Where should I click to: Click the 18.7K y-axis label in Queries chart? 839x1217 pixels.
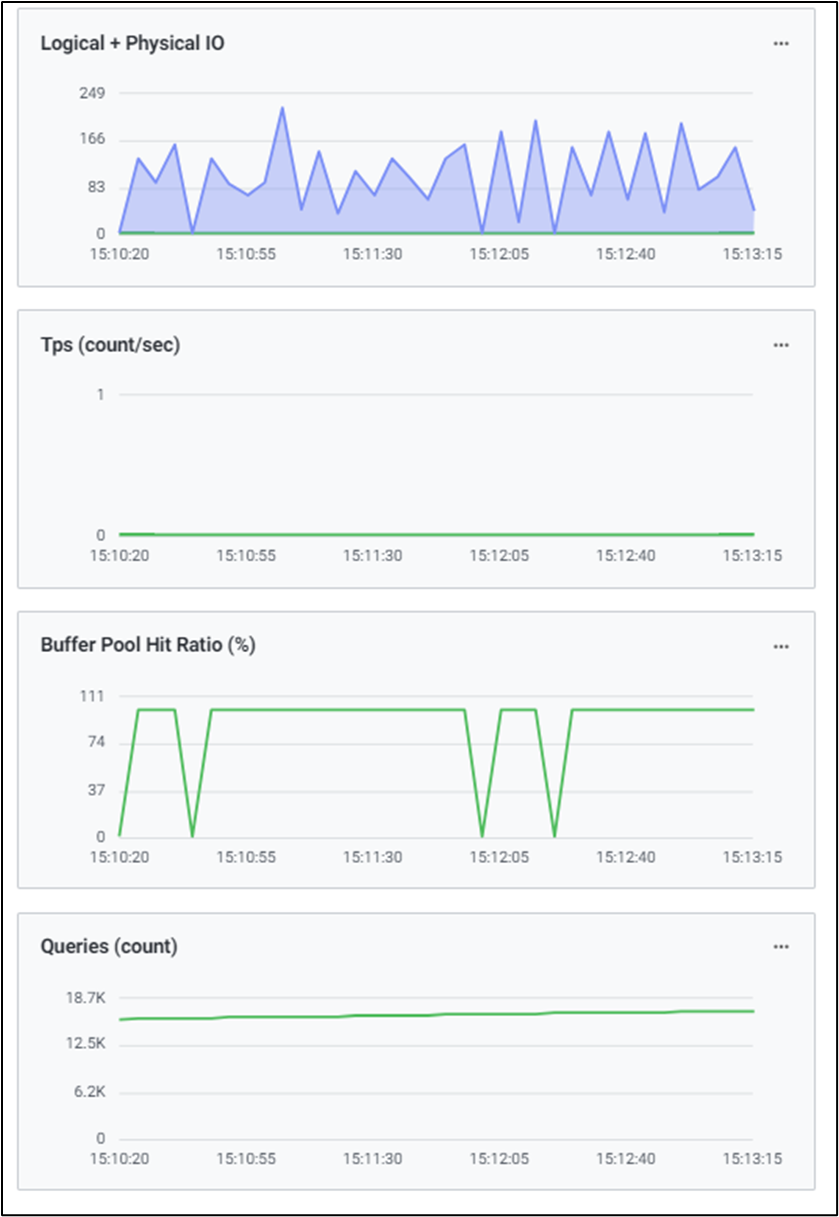tap(86, 997)
